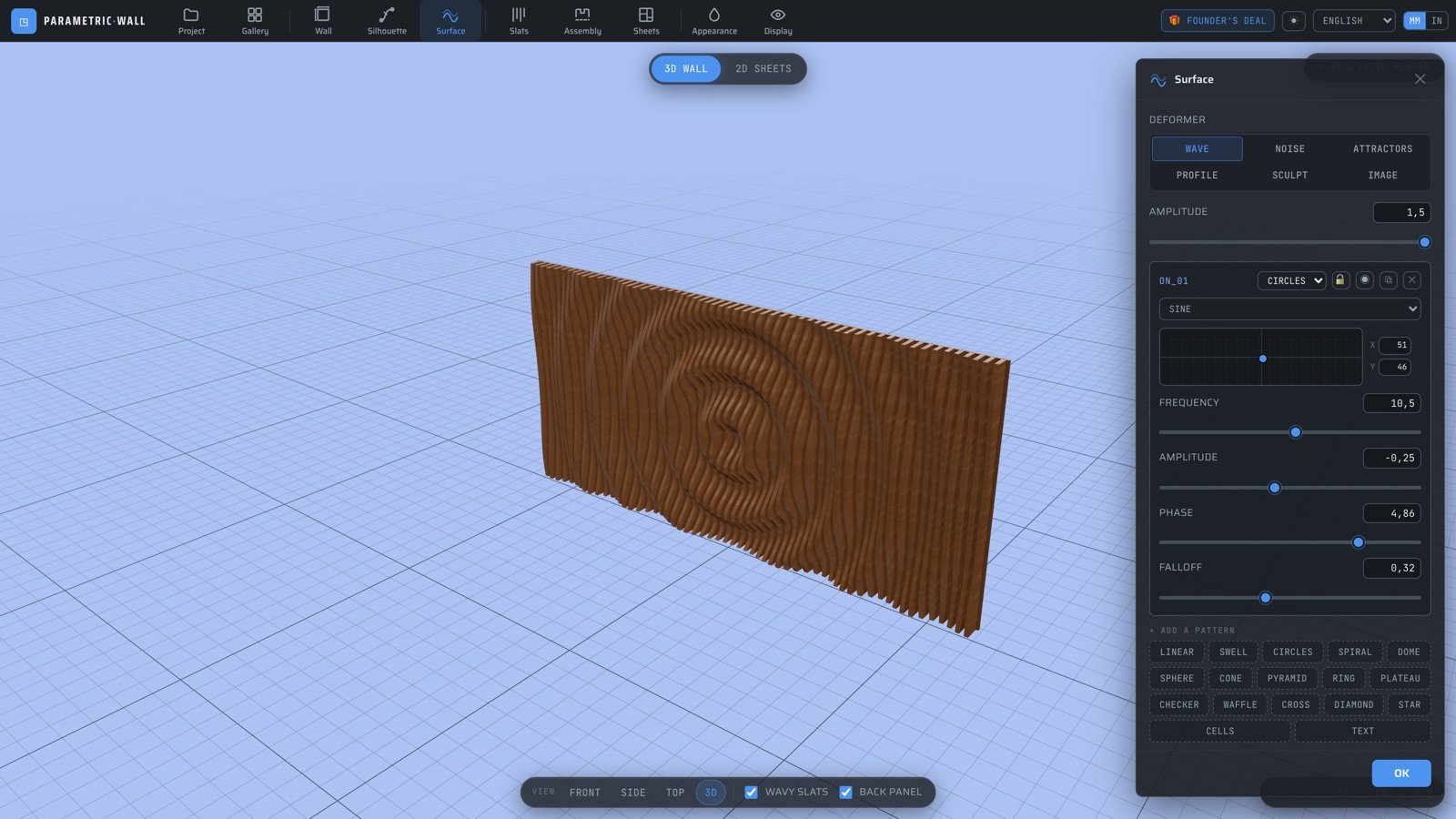
Task: Toggle light/dark theme sun icon
Action: tap(1293, 20)
